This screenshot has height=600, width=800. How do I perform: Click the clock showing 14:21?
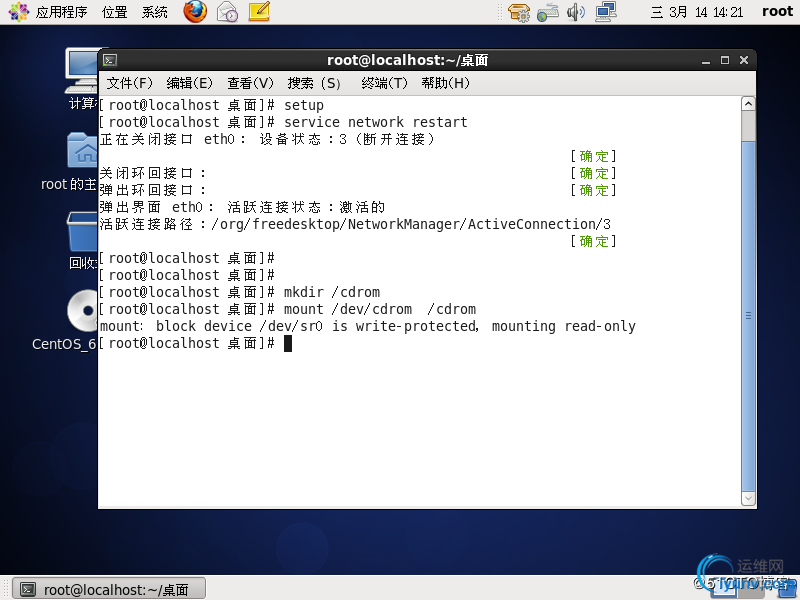(x=696, y=12)
